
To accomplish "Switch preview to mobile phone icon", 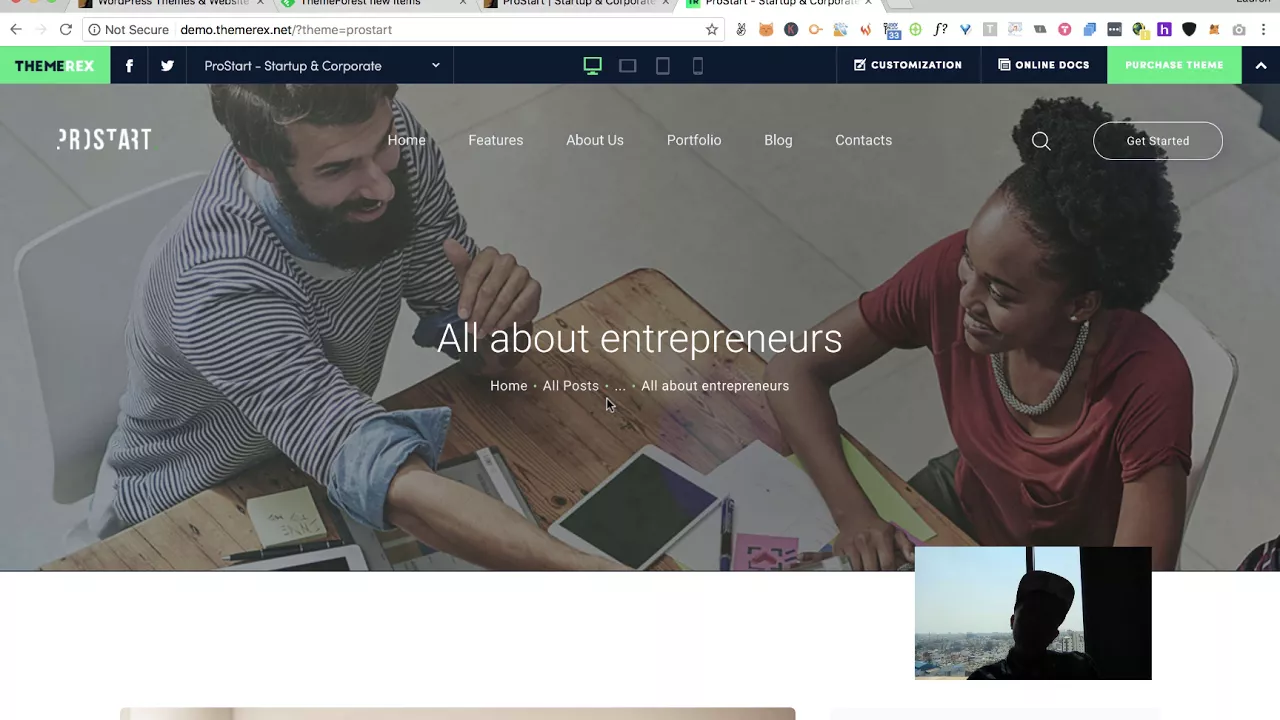I will click(x=698, y=66).
